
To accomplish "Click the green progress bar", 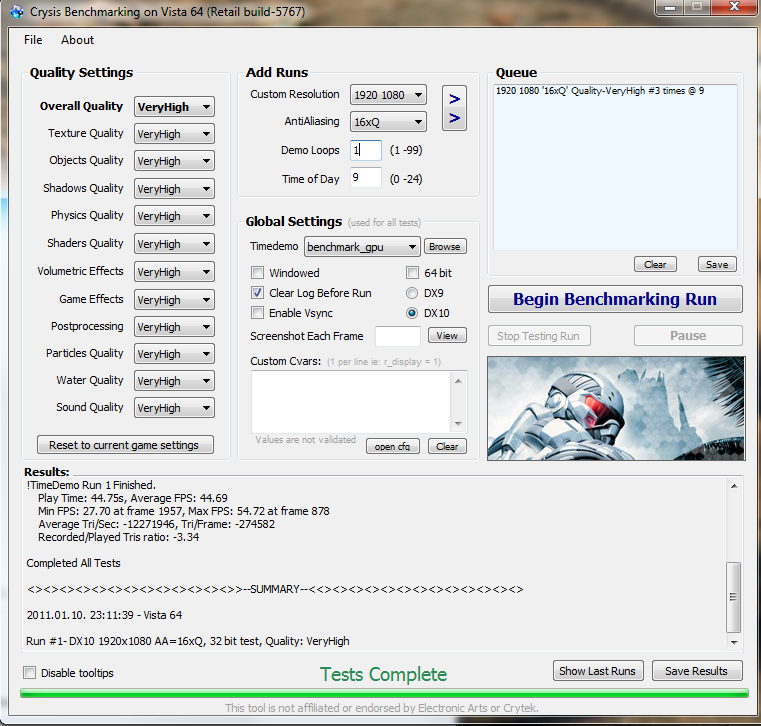I will 384,693.
